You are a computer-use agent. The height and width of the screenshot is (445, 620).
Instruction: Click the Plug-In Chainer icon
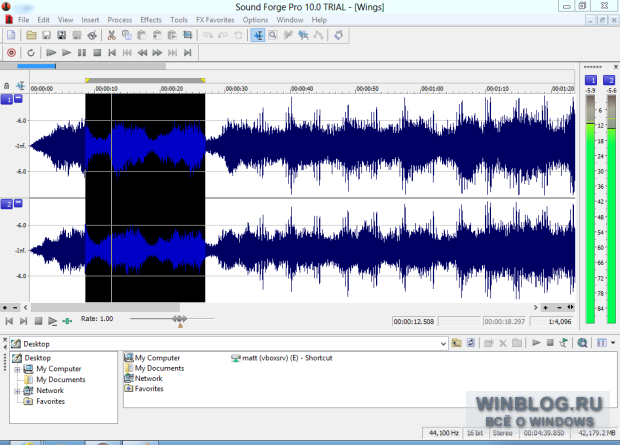click(x=338, y=35)
